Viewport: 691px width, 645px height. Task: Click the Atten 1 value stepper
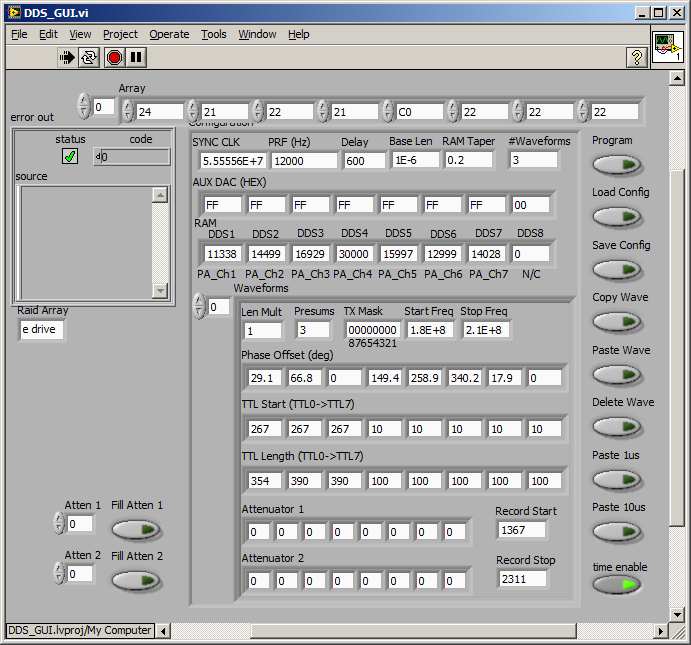(x=58, y=523)
